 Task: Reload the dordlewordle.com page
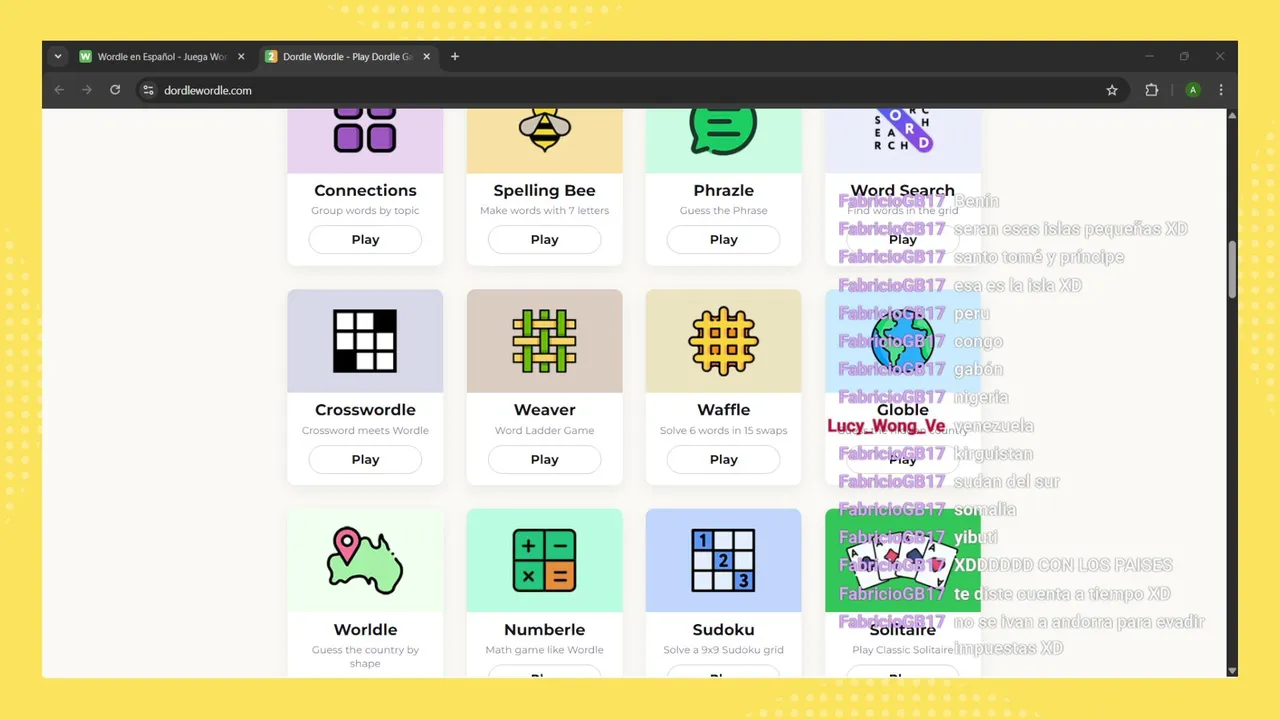[115, 90]
